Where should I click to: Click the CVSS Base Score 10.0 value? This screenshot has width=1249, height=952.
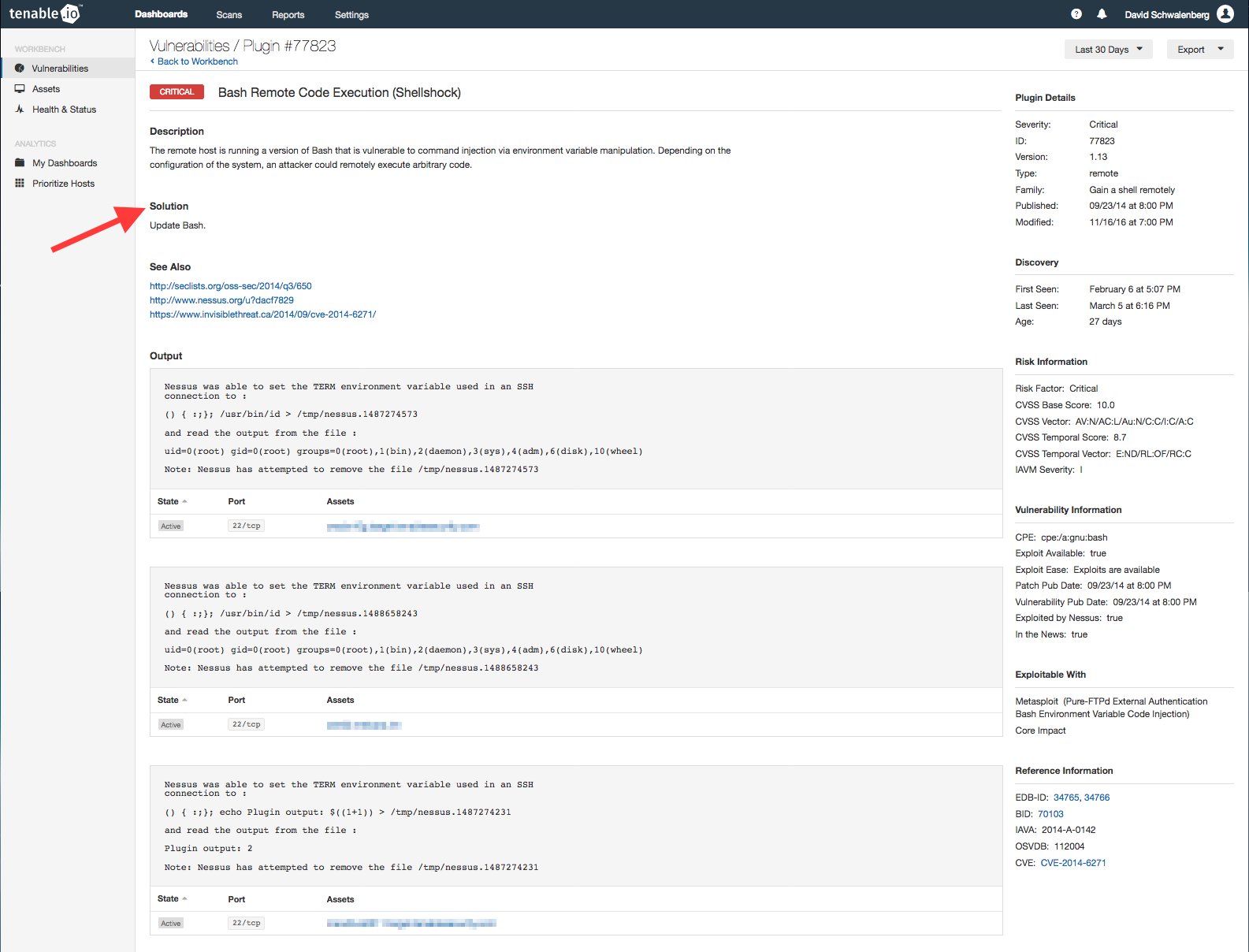[x=1106, y=405]
